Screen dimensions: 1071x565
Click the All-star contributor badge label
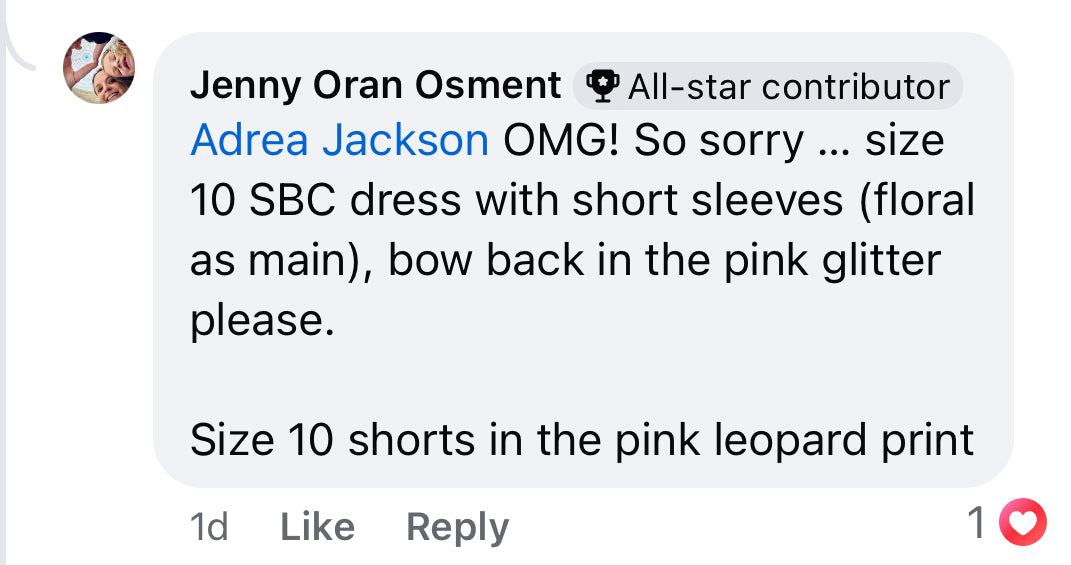click(x=787, y=87)
